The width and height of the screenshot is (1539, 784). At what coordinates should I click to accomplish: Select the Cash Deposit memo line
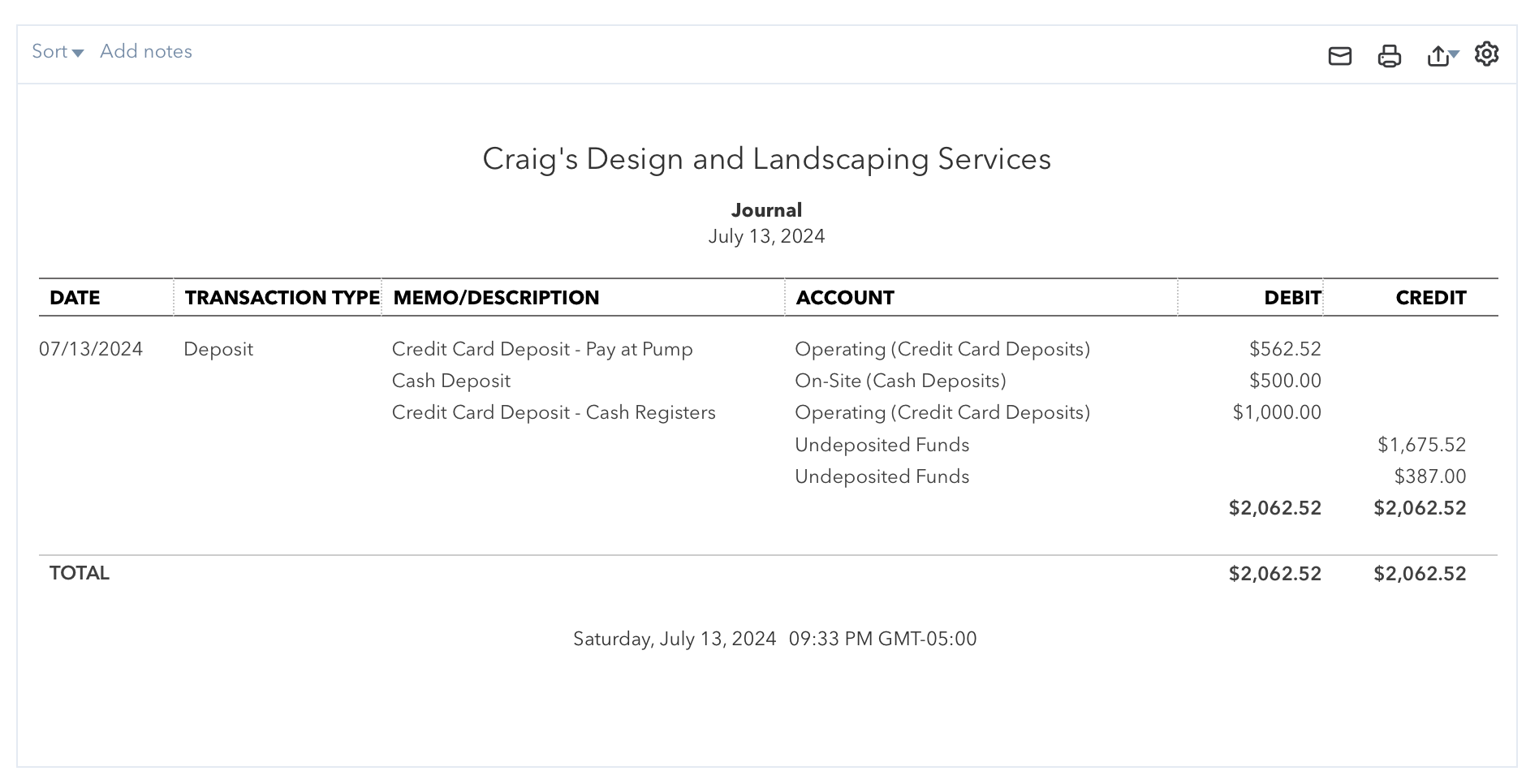[x=451, y=381]
